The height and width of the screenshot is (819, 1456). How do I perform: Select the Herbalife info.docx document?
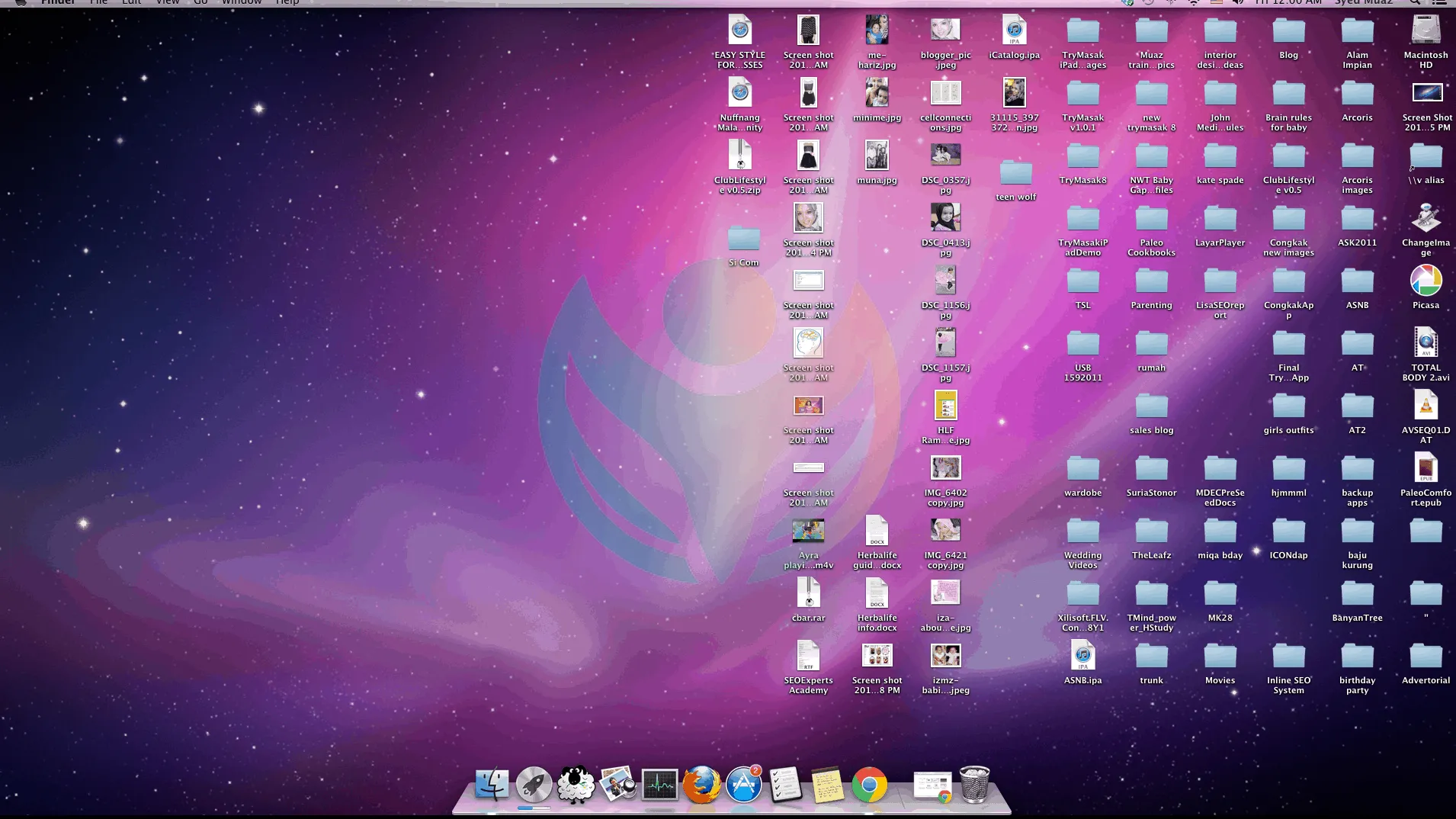[877, 594]
